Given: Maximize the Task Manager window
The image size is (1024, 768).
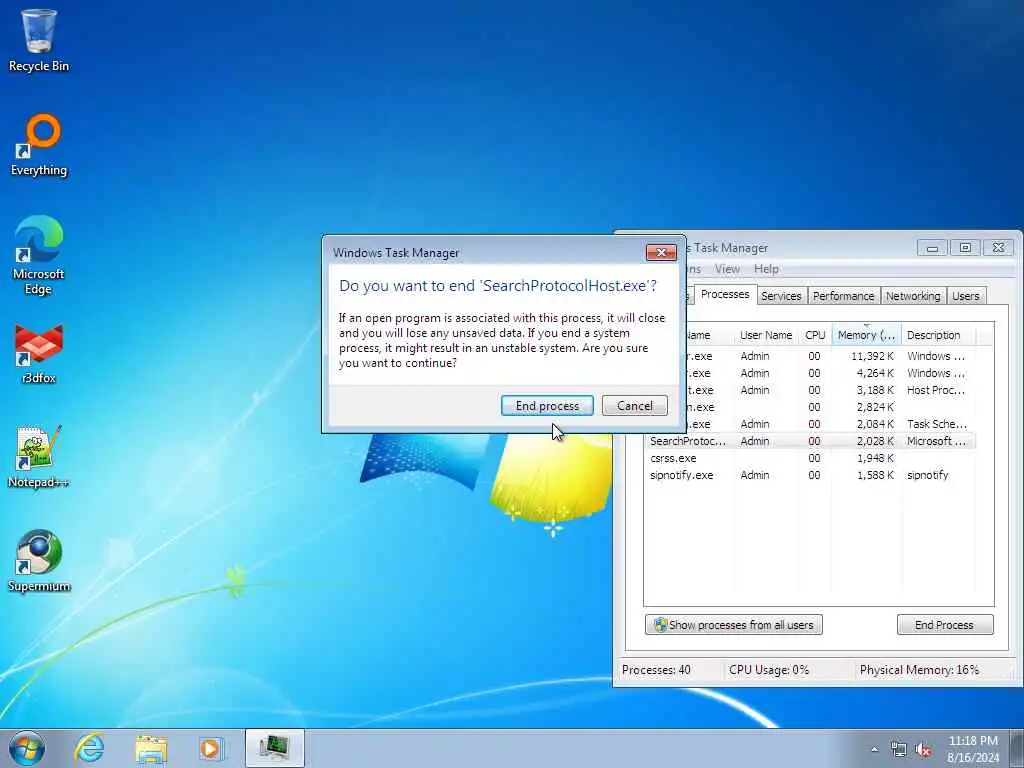Looking at the screenshot, I should (965, 248).
